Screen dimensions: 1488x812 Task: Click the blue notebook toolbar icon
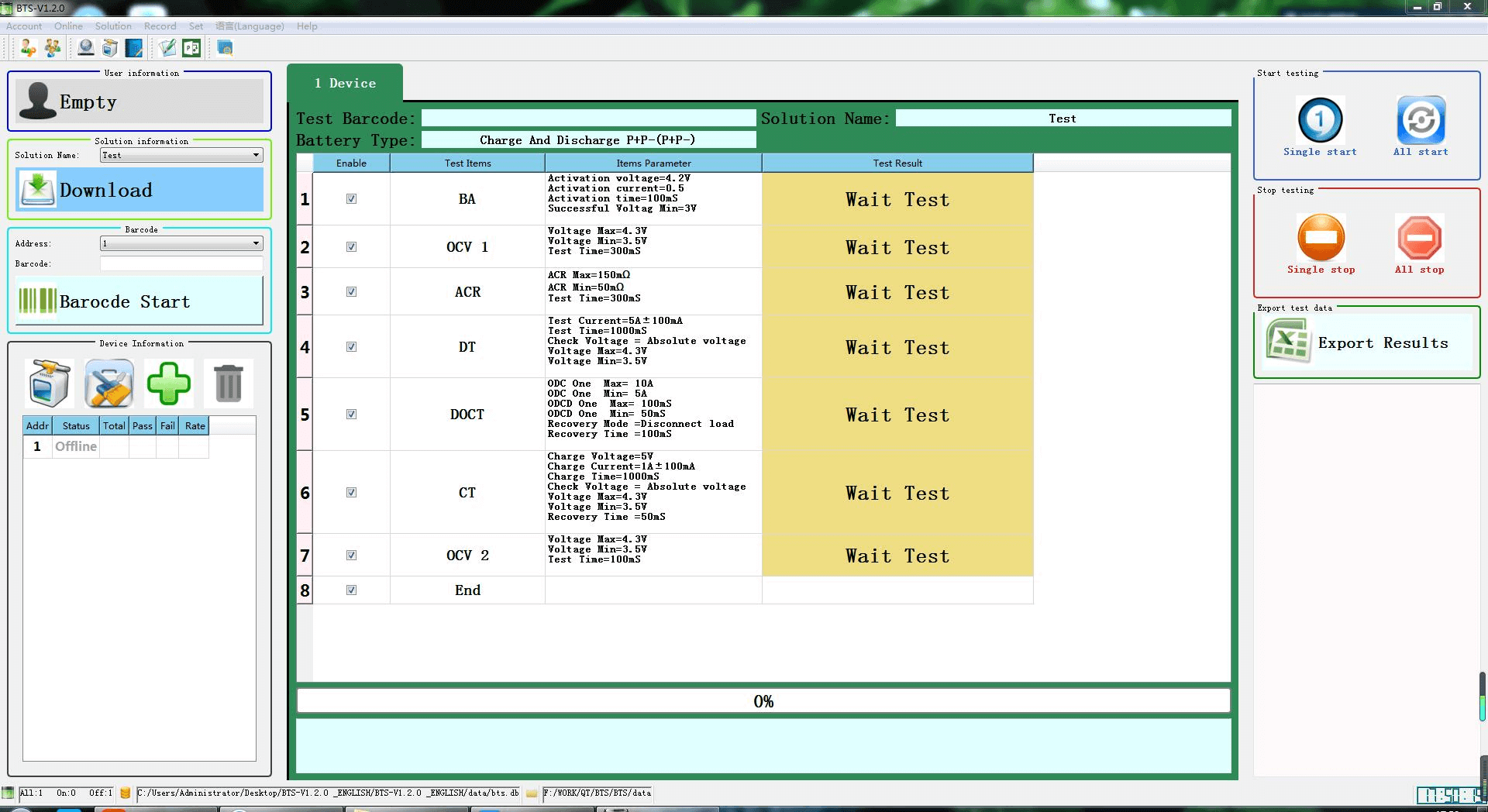(134, 49)
